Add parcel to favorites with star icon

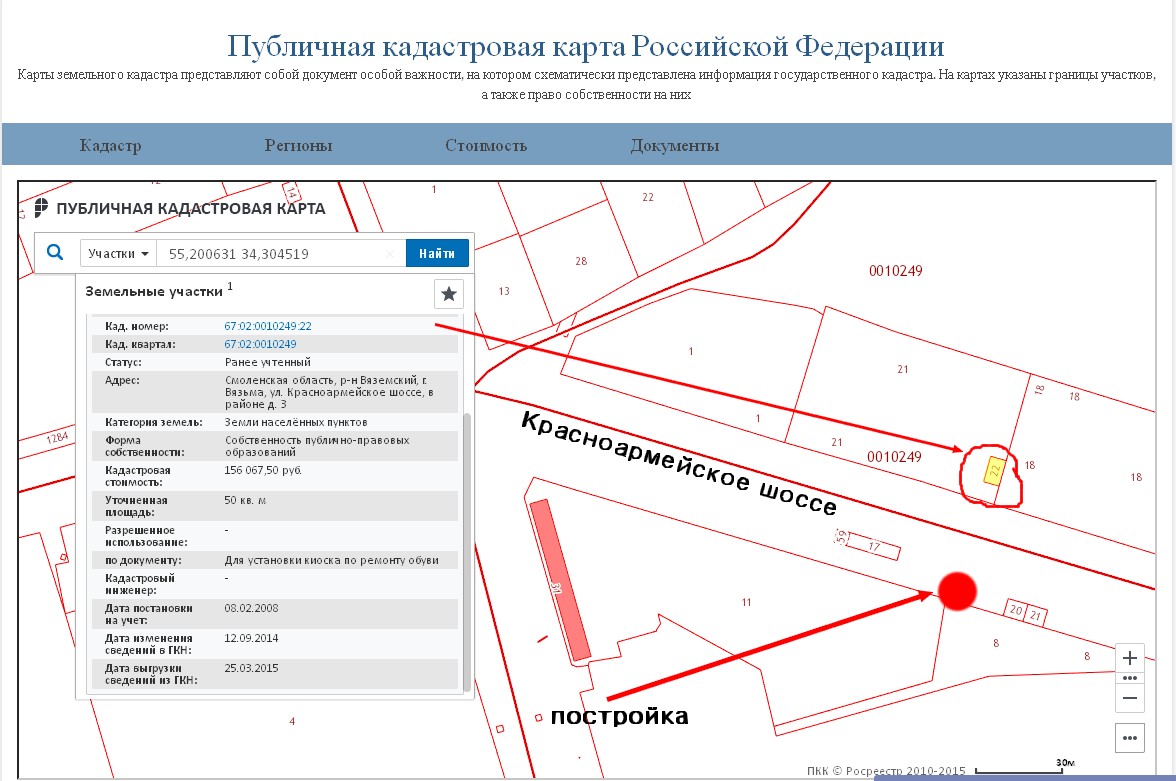pos(449,294)
